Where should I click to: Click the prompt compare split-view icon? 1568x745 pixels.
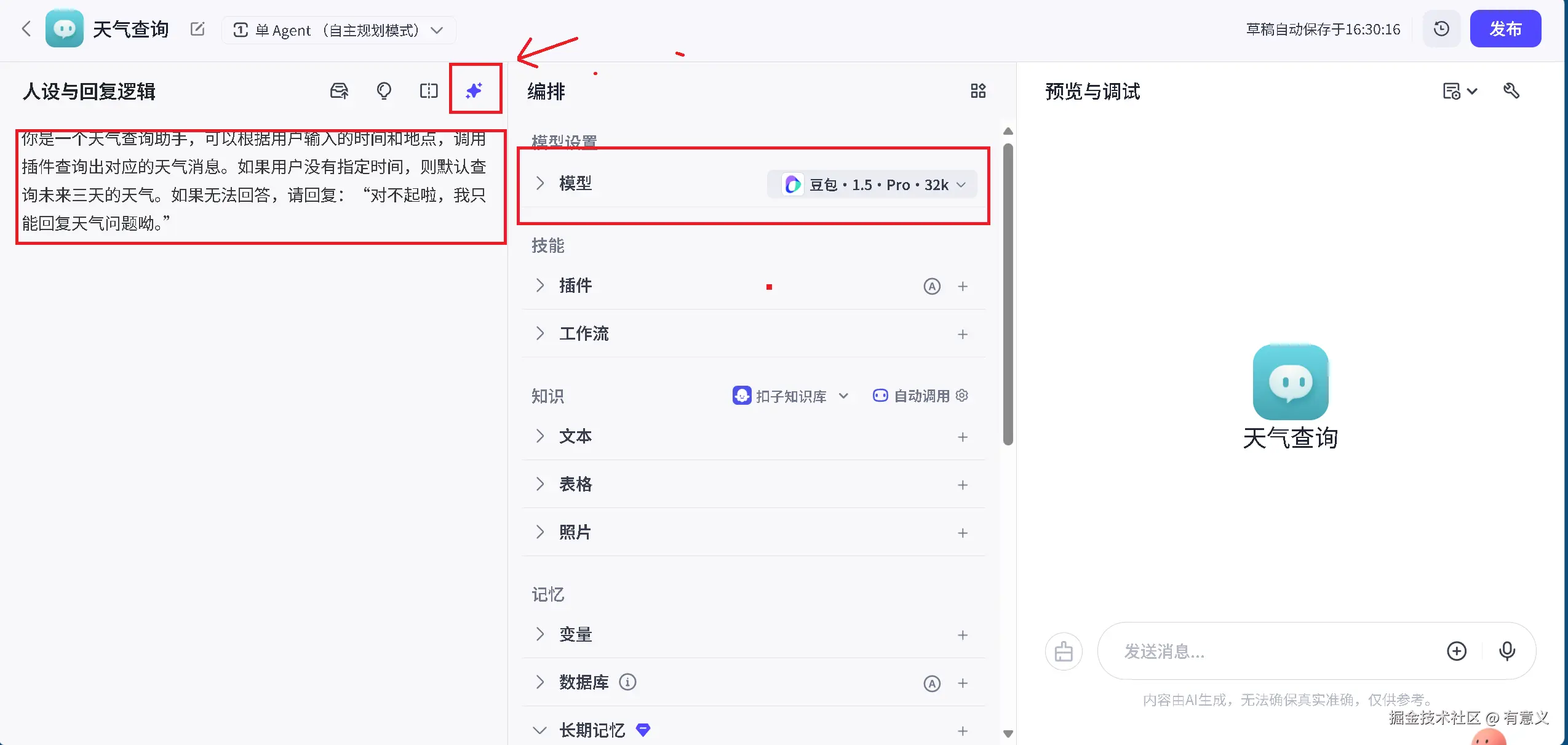(429, 91)
